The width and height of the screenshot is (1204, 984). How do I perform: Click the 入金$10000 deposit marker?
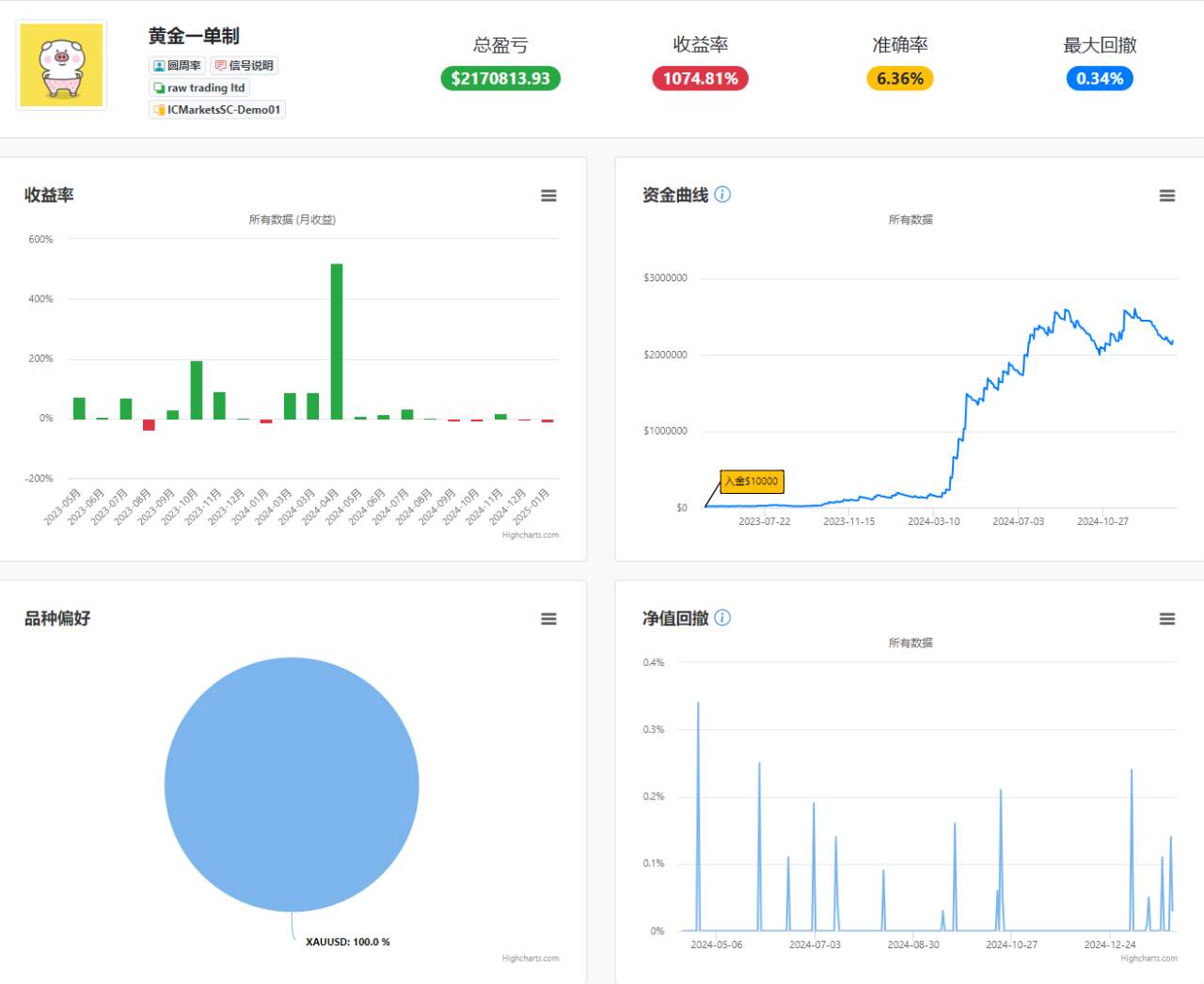point(752,481)
